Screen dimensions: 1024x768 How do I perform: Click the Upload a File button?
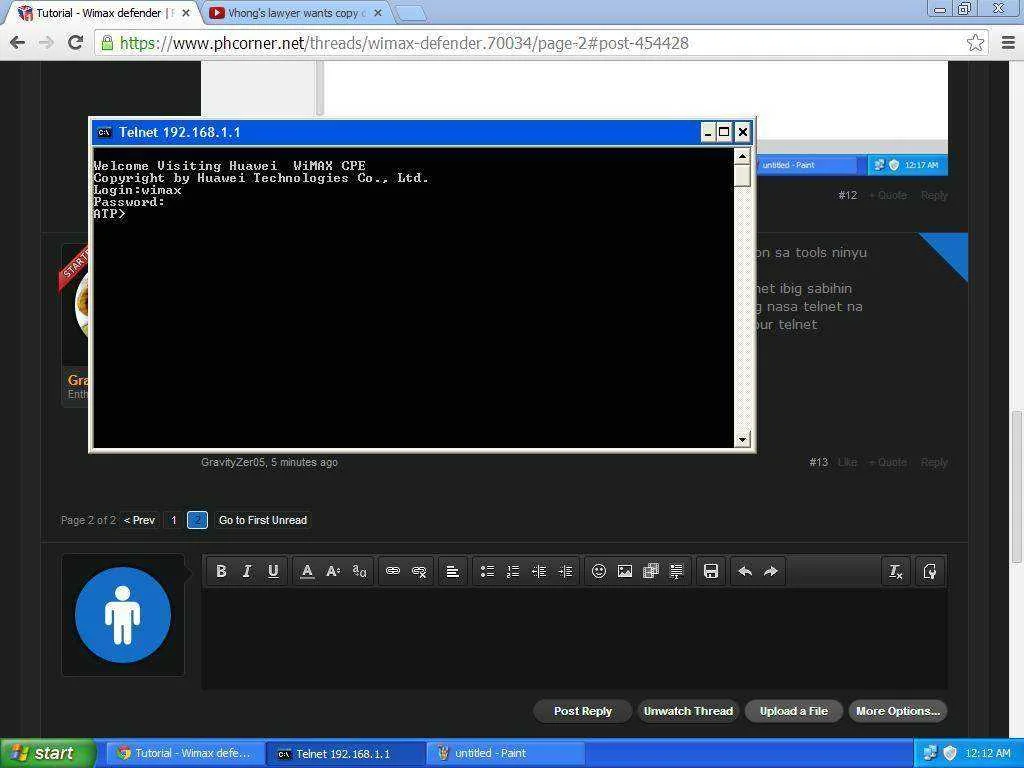[793, 711]
